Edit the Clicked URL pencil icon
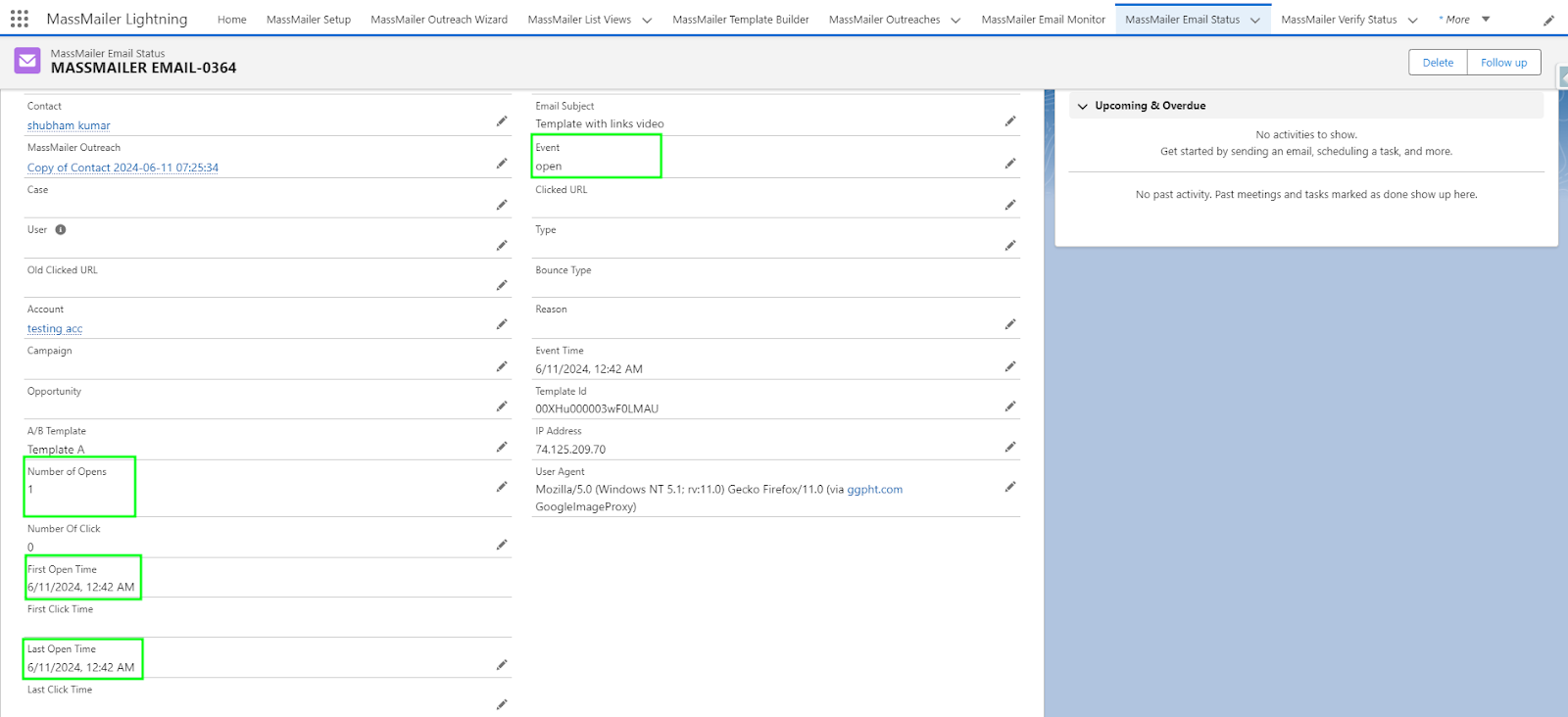The width and height of the screenshot is (1568, 717). pos(1010,205)
